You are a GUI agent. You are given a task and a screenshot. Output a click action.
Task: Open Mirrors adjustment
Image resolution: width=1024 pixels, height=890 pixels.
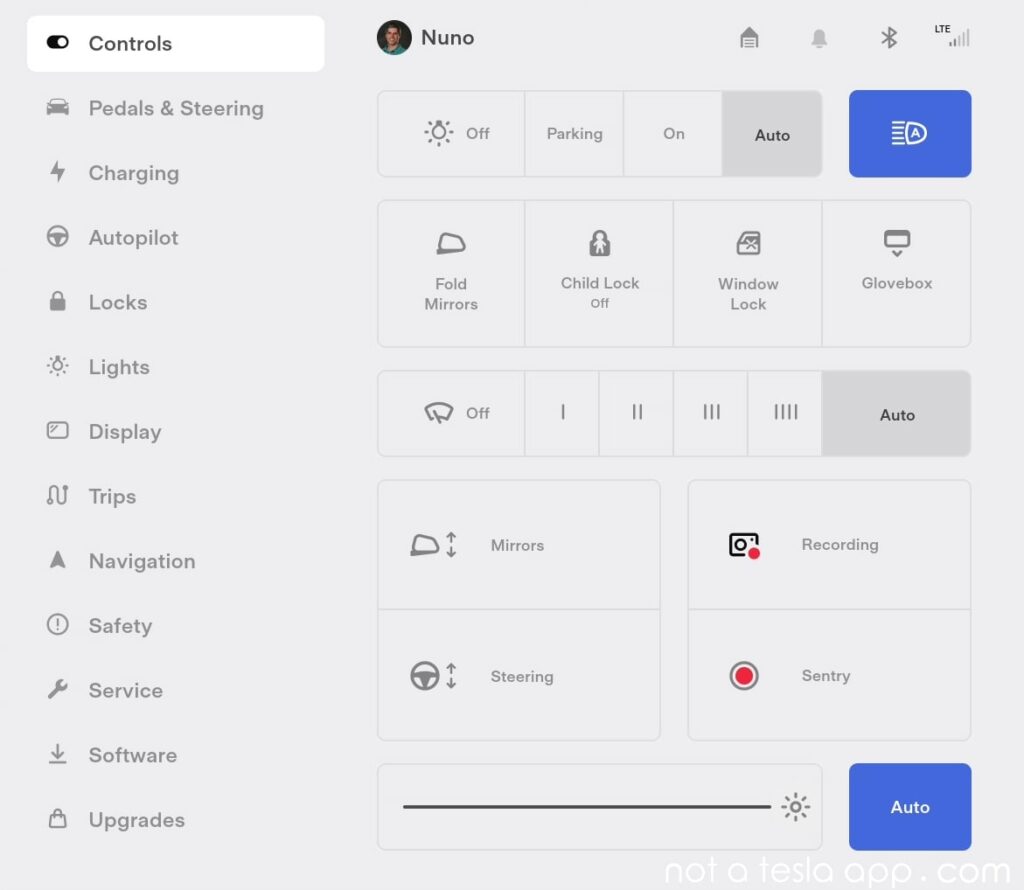tap(518, 545)
